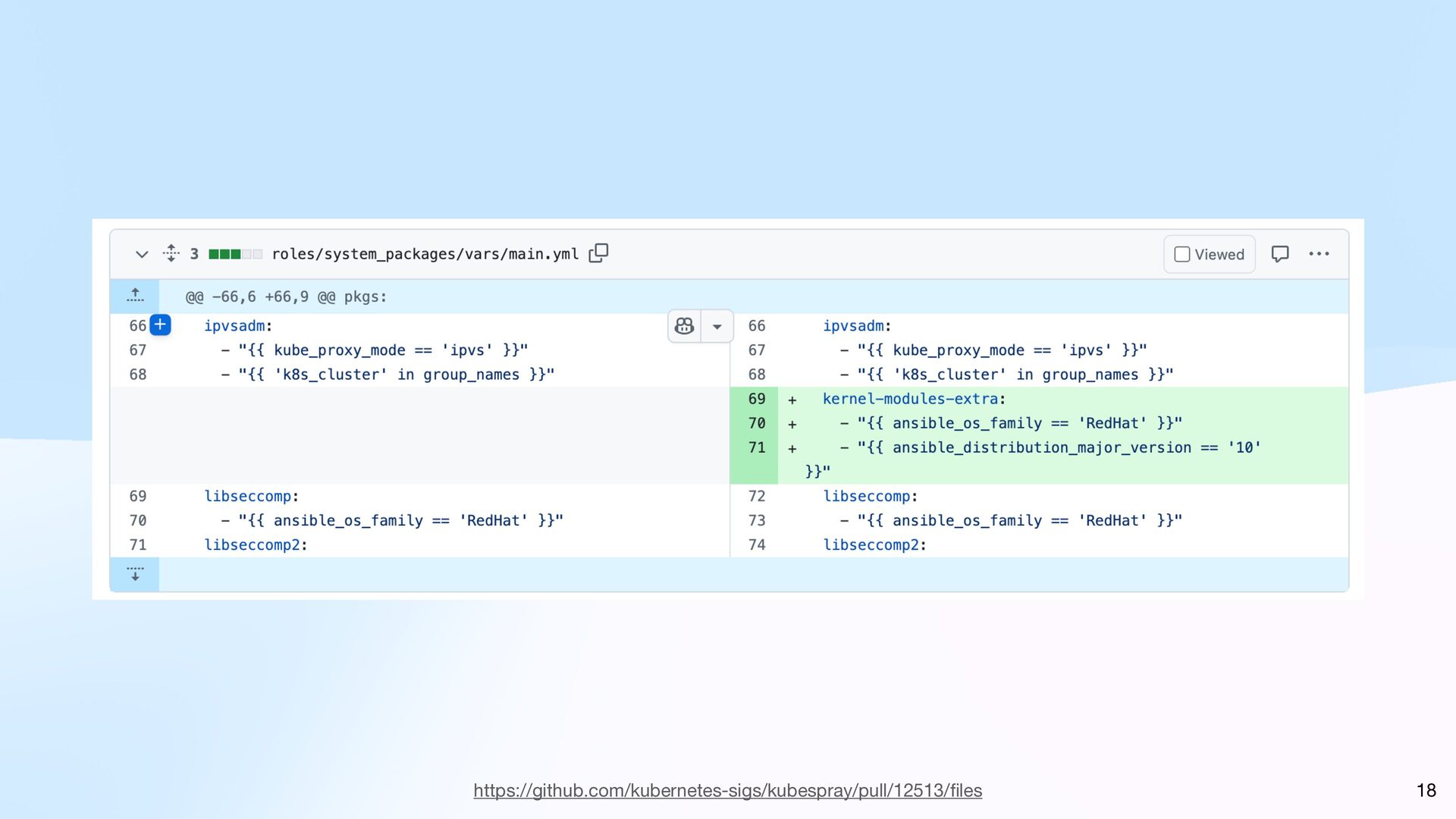1456x819 pixels.
Task: Open the three-dot file options menu
Action: 1319,254
